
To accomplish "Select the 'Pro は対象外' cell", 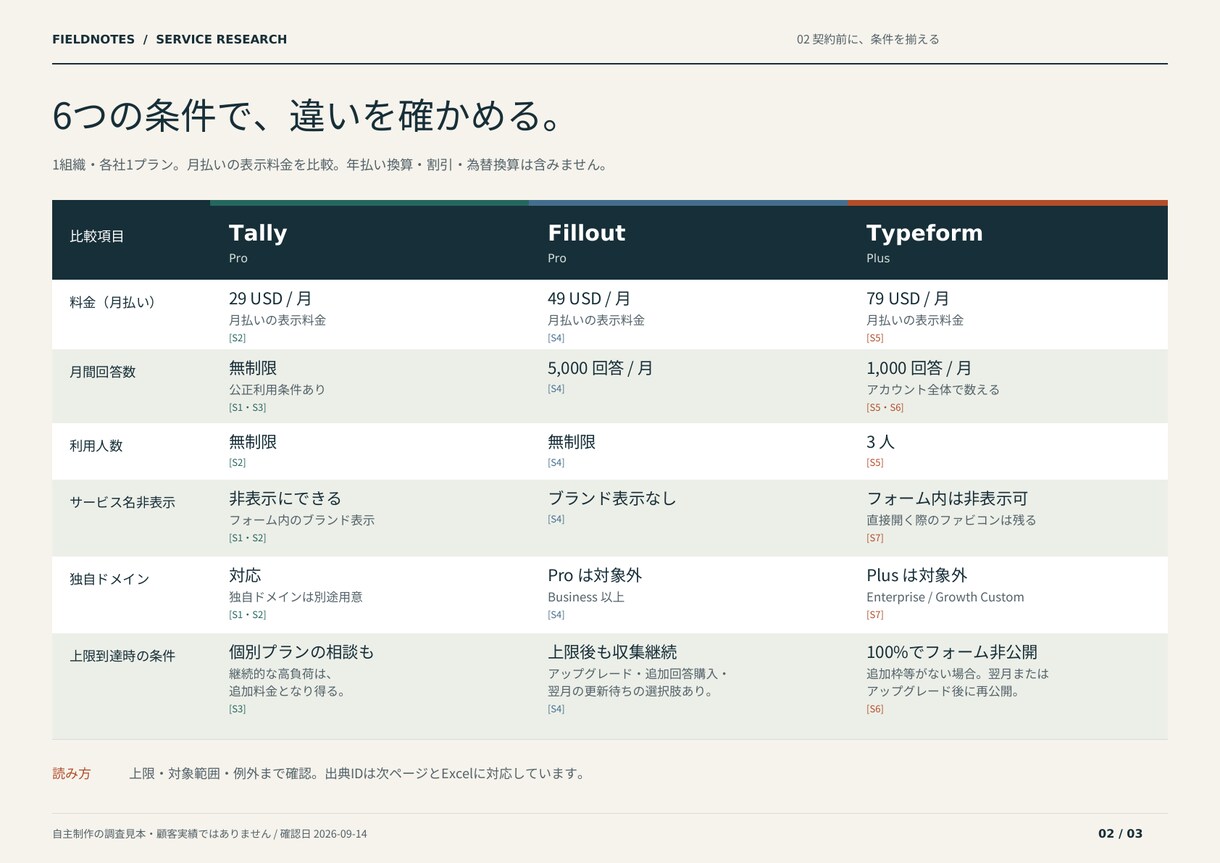I will click(x=595, y=575).
